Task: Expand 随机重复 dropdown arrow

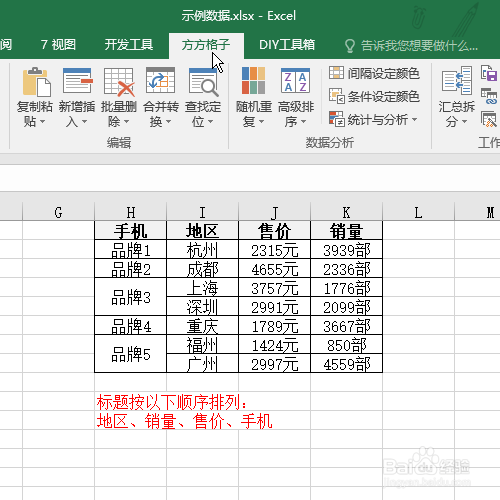Action: pos(261,122)
